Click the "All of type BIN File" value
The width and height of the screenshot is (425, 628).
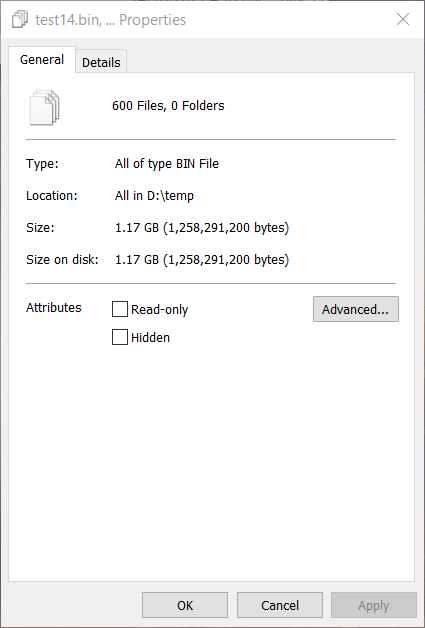(167, 164)
